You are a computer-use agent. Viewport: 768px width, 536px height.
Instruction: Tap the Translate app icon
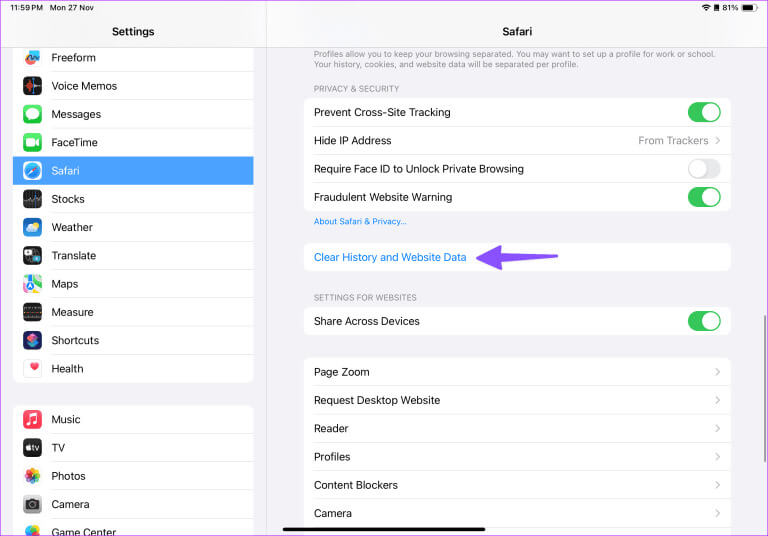(x=32, y=256)
